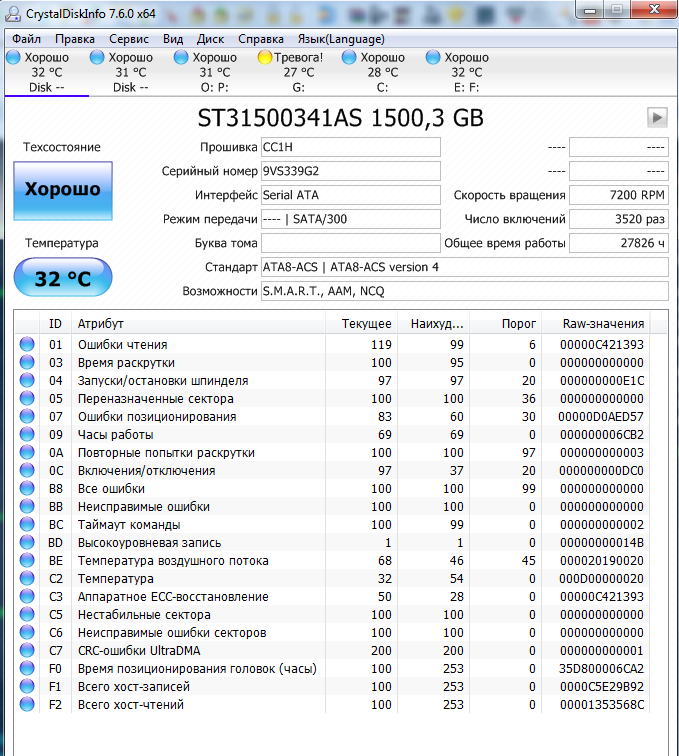Click raw value 00000C5E29B92
The image size is (679, 756).
(x=602, y=687)
